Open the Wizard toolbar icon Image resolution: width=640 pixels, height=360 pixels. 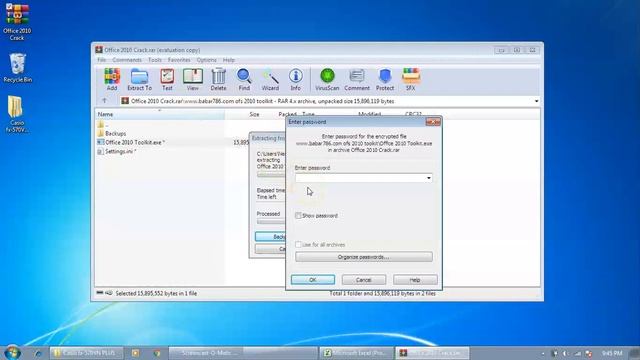(270, 80)
